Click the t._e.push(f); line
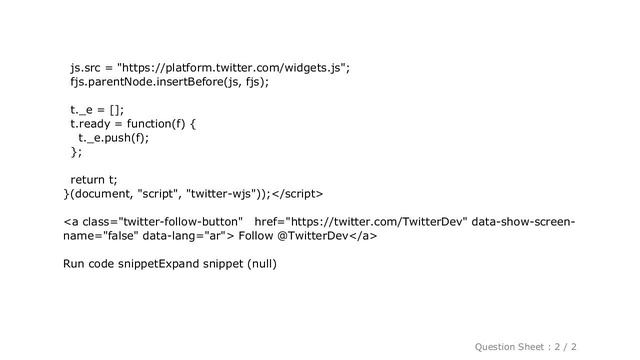640x360 pixels. pyautogui.click(x=113, y=138)
